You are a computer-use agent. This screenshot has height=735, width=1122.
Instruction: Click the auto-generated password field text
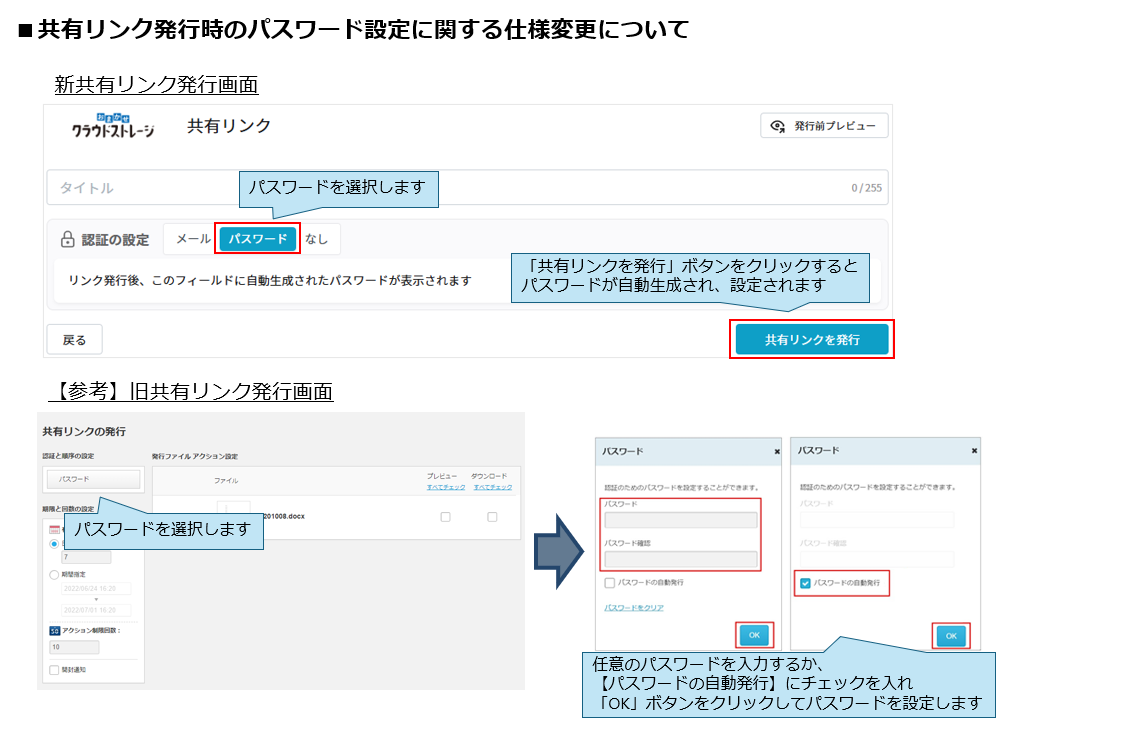click(x=270, y=281)
